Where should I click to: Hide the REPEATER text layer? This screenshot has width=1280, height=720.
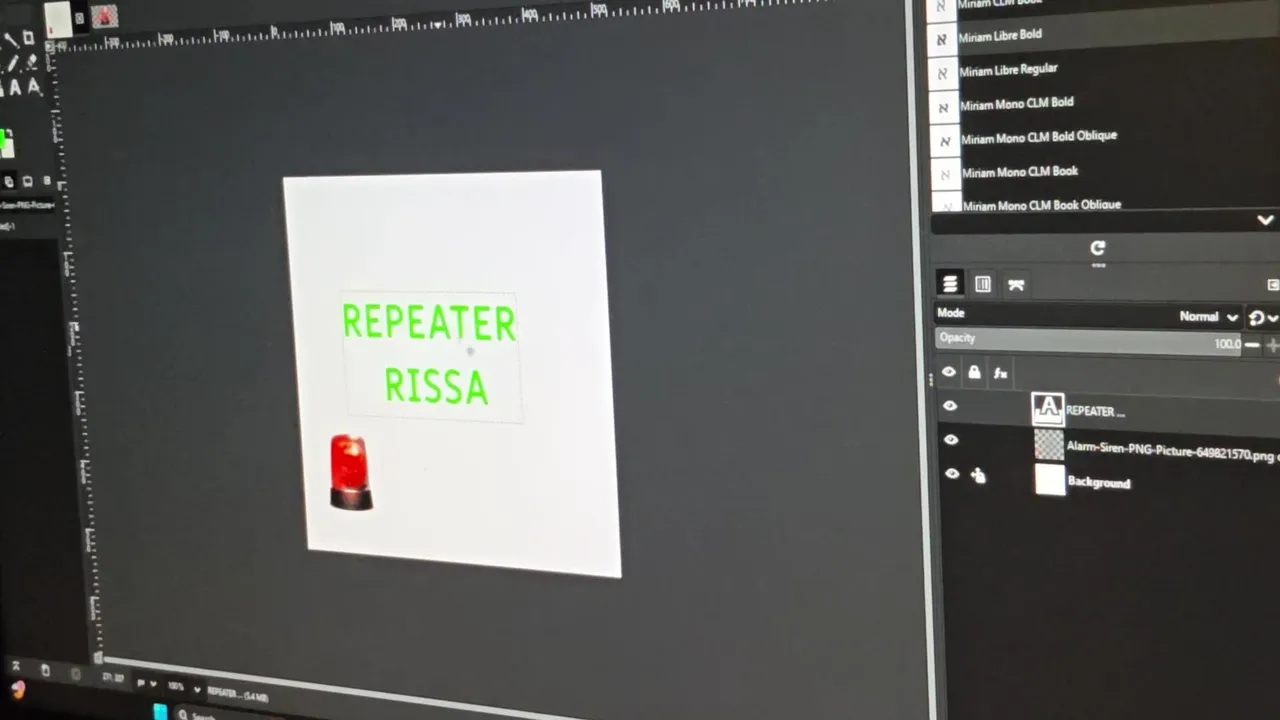tap(950, 406)
